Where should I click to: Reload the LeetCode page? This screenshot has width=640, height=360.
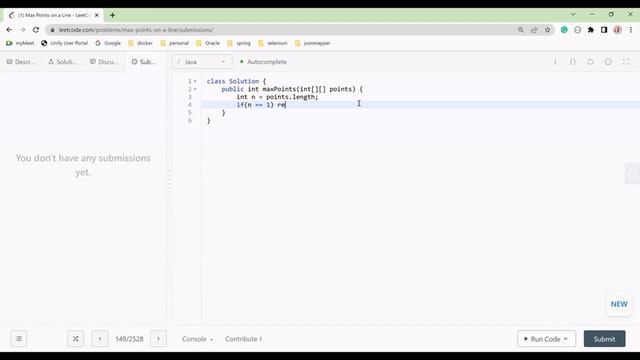pyautogui.click(x=36, y=30)
